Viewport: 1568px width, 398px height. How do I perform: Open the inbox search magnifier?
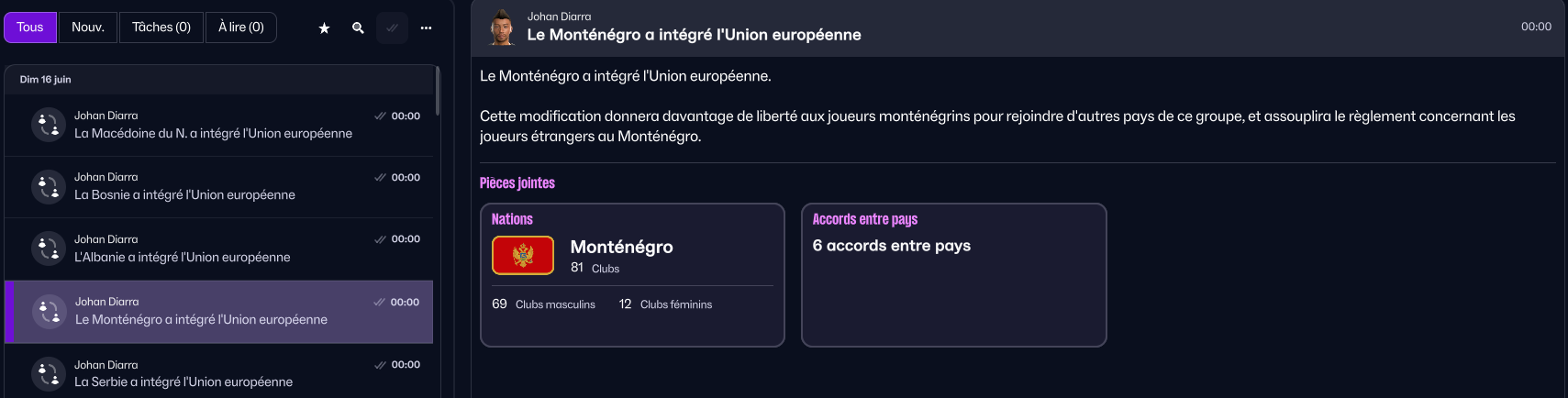[x=358, y=28]
